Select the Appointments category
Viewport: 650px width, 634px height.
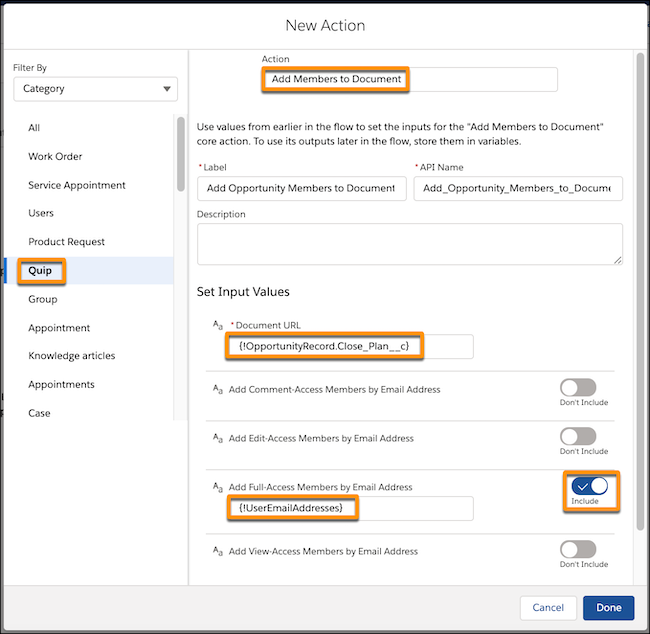(61, 384)
